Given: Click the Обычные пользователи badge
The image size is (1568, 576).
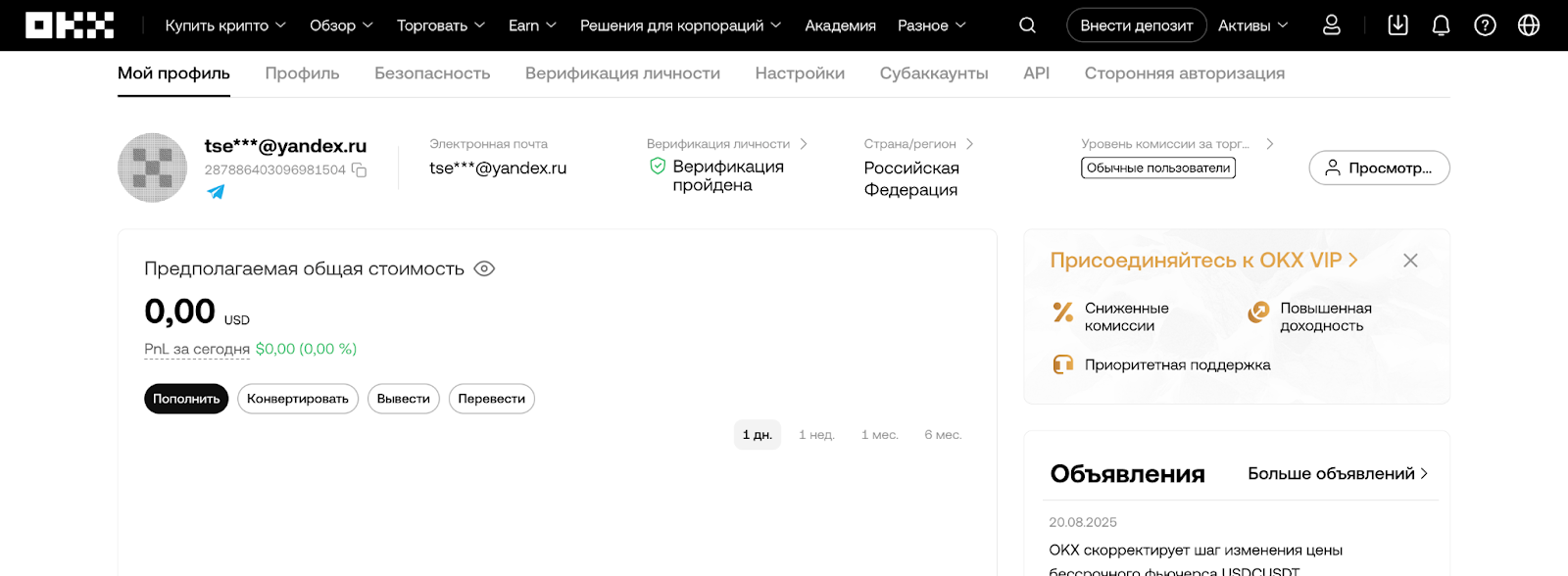Looking at the screenshot, I should 1158,168.
